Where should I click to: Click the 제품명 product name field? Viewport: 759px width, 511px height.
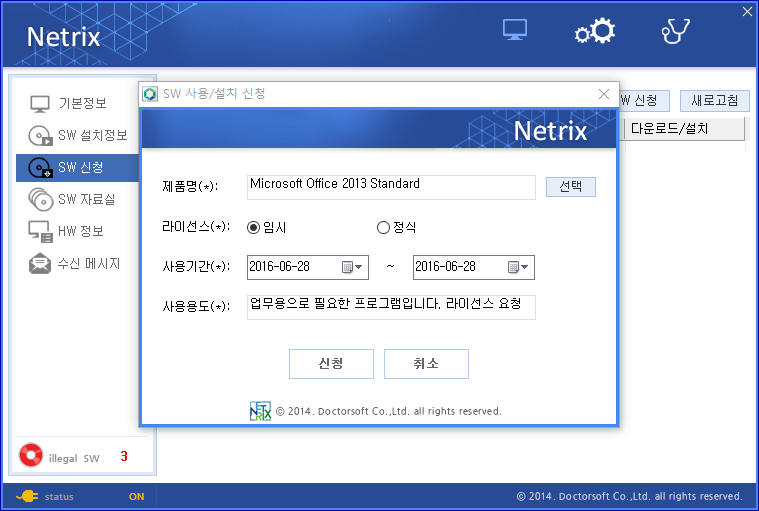(x=391, y=187)
